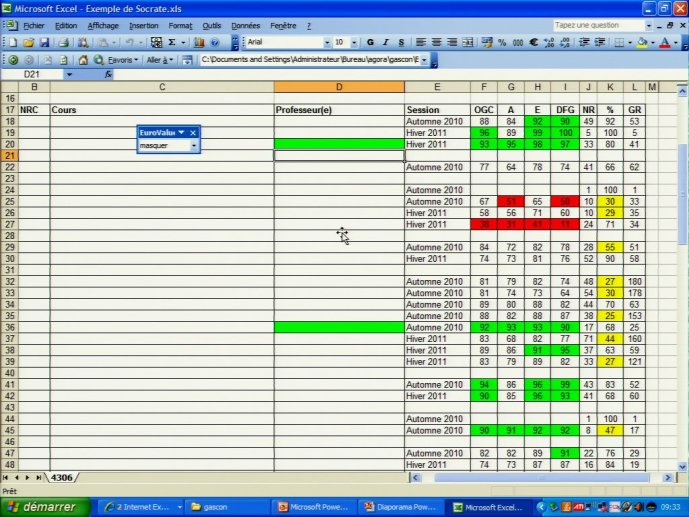Click the green Back arrow on Web toolbar
Screen dimensions: 689x517
pyautogui.click(x=14, y=60)
